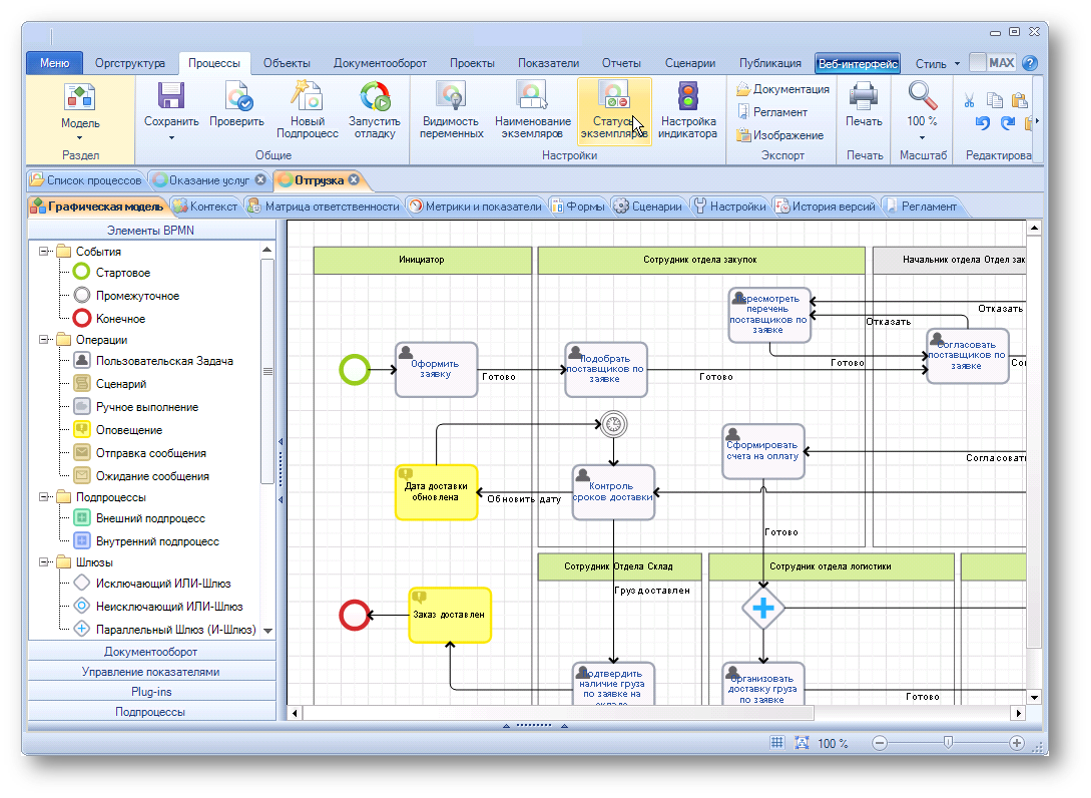Switch to Отчеты ribbon tab
1091x798 pixels.
[x=621, y=63]
